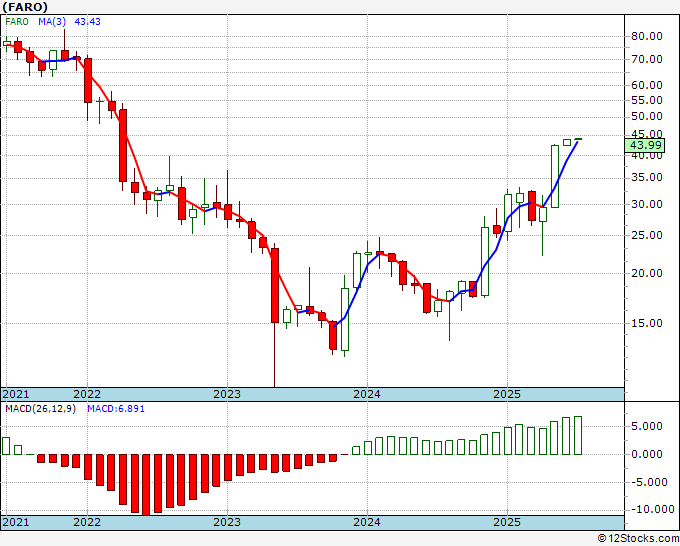The width and height of the screenshot is (680, 546).
Task: Click the 80.00 price axis label
Action: pos(647,36)
